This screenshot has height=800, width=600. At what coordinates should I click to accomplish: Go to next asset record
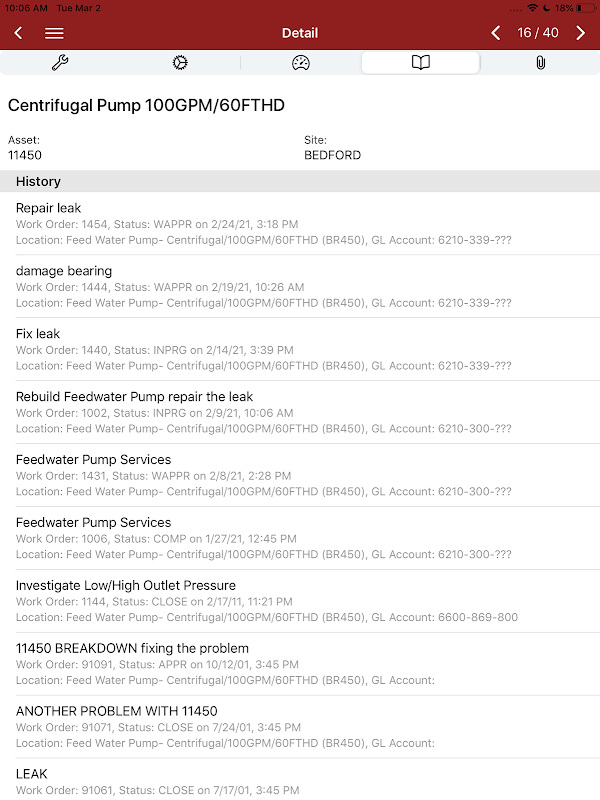tap(581, 33)
